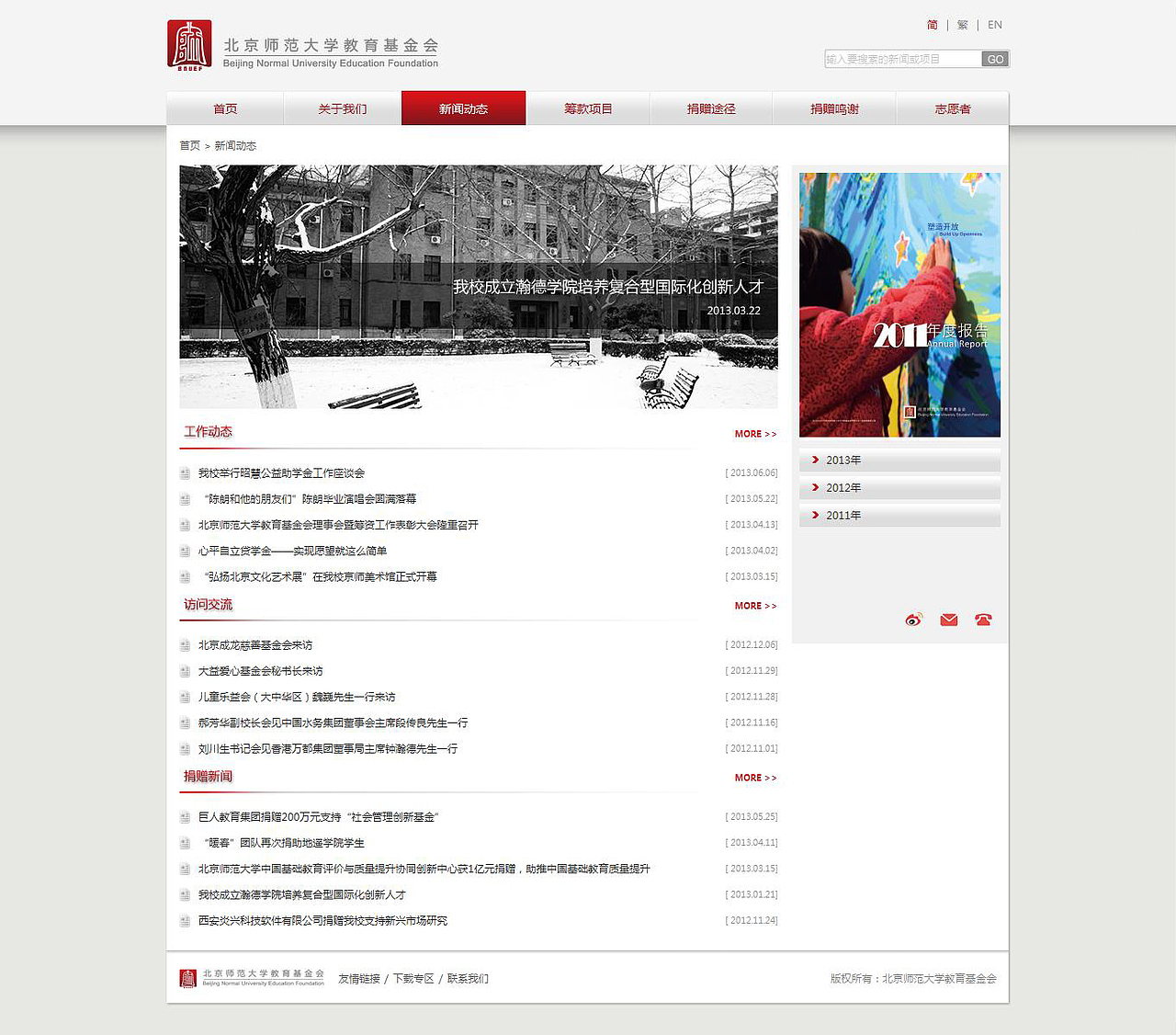Image resolution: width=1176 pixels, height=1035 pixels.
Task: Open news 北京师范大学教育基金会理事会暨筹资工作表彰大会隆重召开
Action: click(x=338, y=525)
